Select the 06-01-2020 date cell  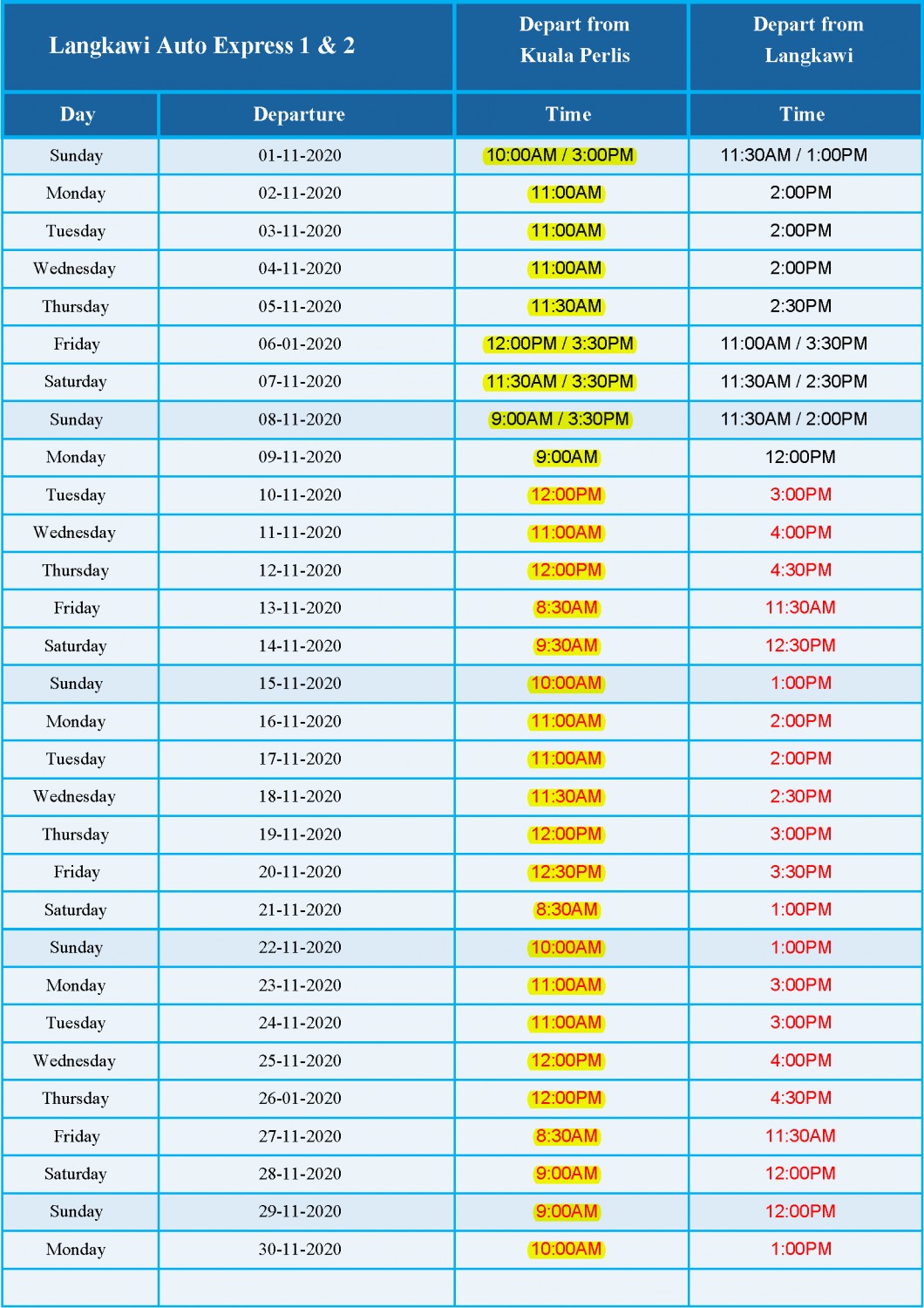coord(300,344)
